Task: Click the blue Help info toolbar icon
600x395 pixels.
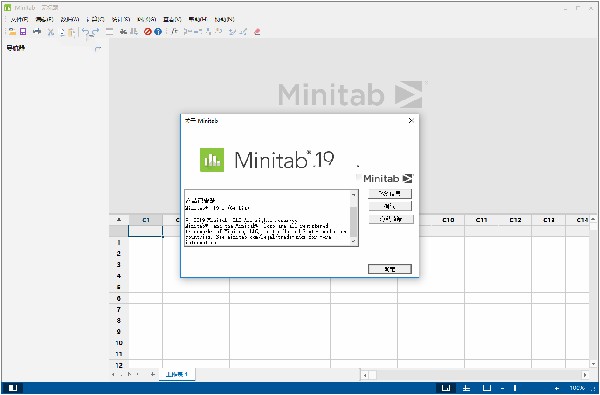Action: coord(158,32)
